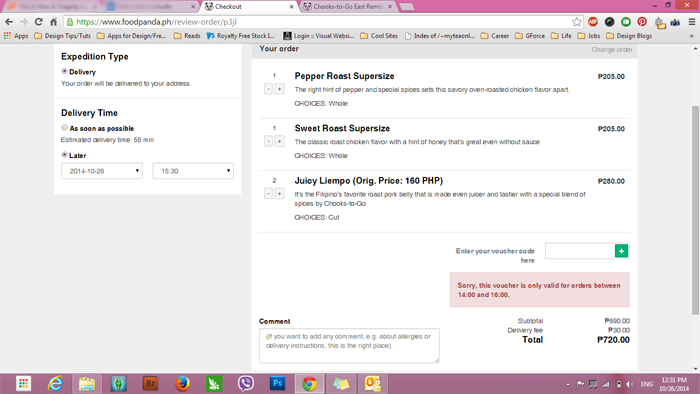This screenshot has height=394, width=700.
Task: Click the page vertical scrollbar thumb
Action: (695, 210)
